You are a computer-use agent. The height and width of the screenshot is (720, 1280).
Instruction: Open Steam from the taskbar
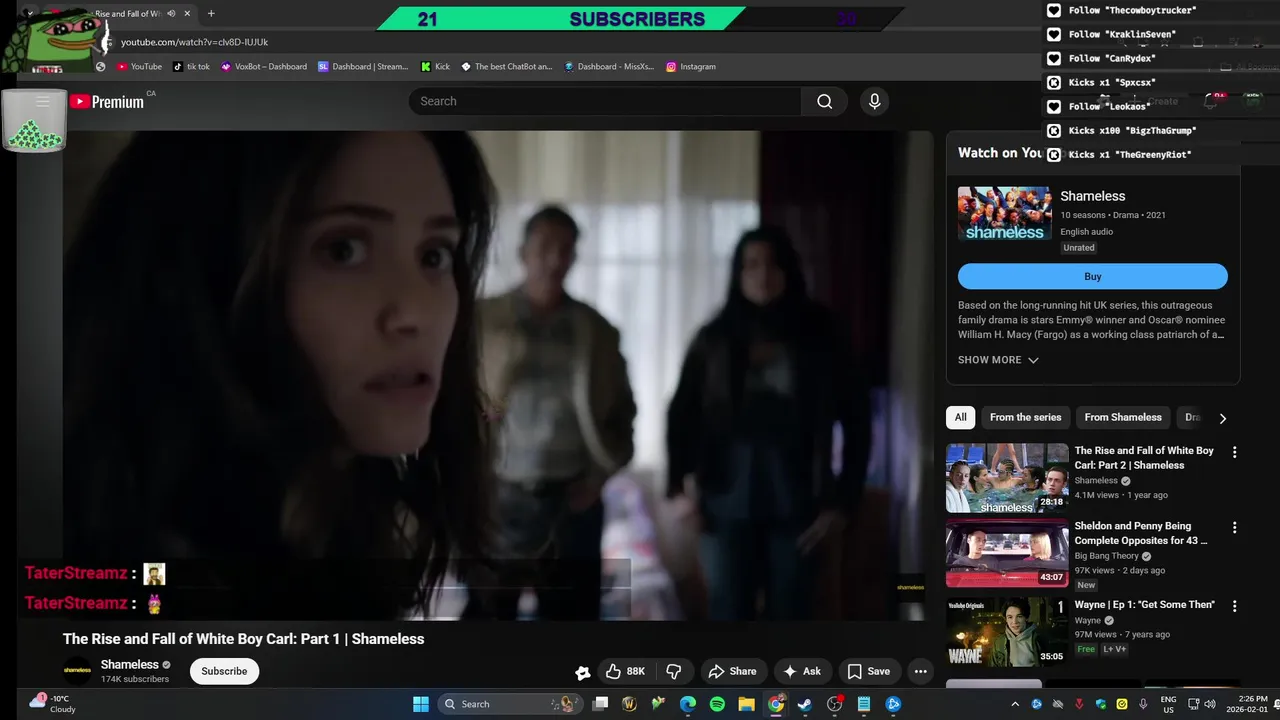coord(805,704)
